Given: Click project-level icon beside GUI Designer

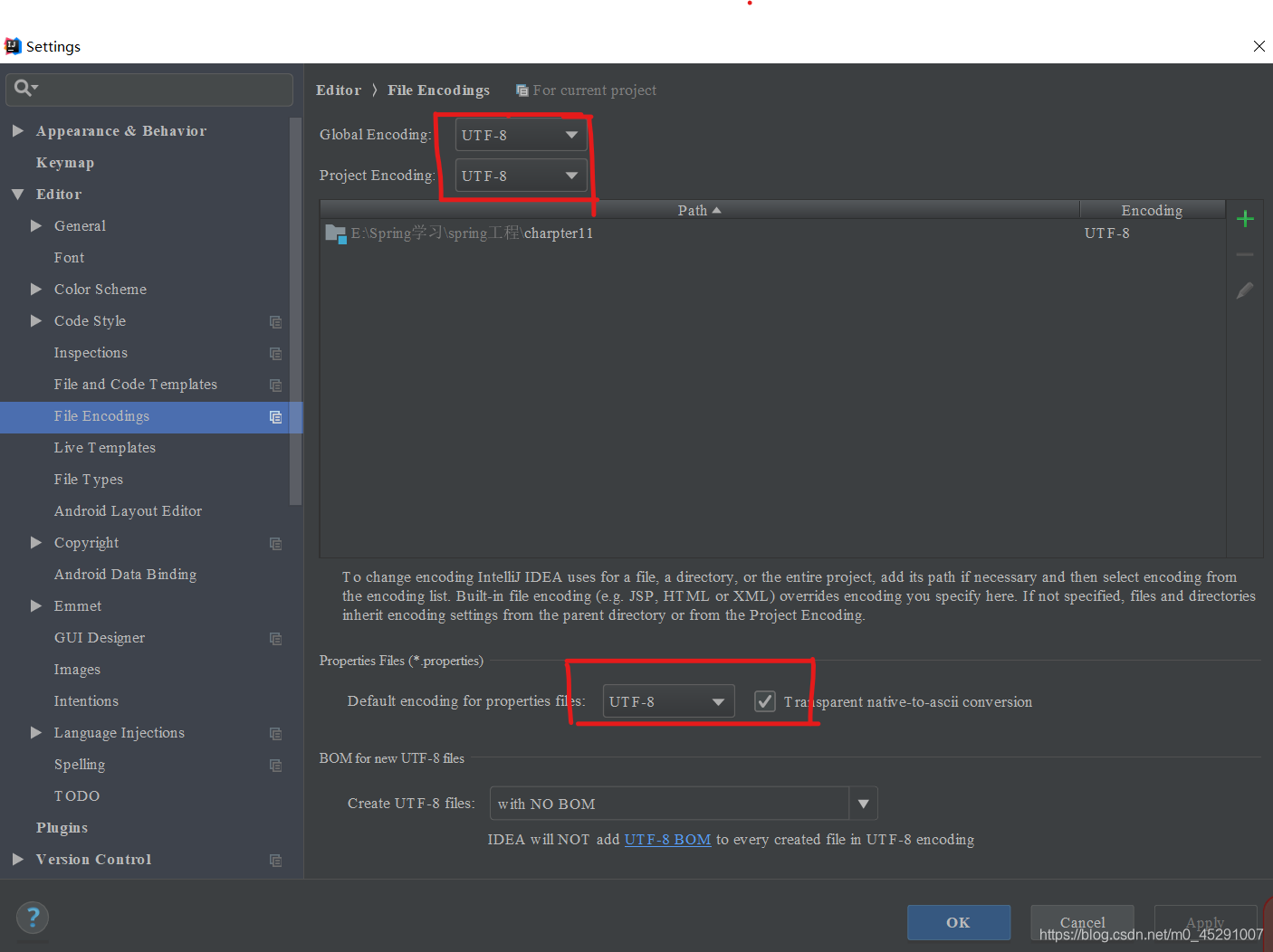Looking at the screenshot, I should (x=275, y=639).
